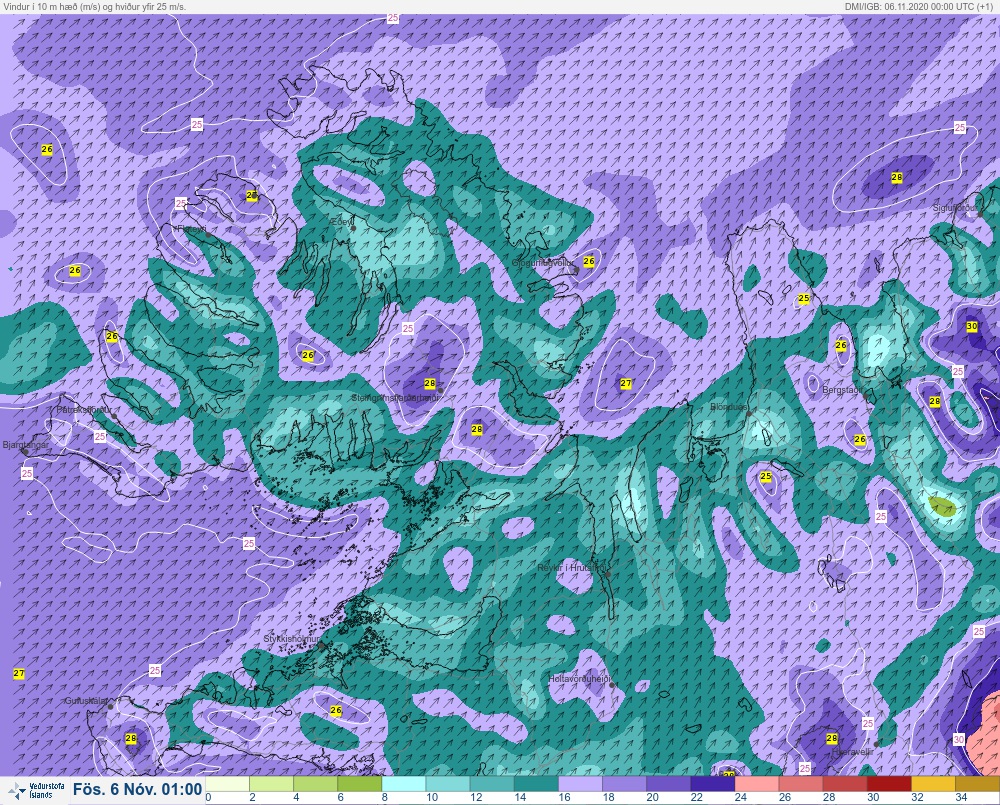Click the Stykkishólmur station label
Viewport: 1000px width, 805px height.
pyautogui.click(x=292, y=639)
